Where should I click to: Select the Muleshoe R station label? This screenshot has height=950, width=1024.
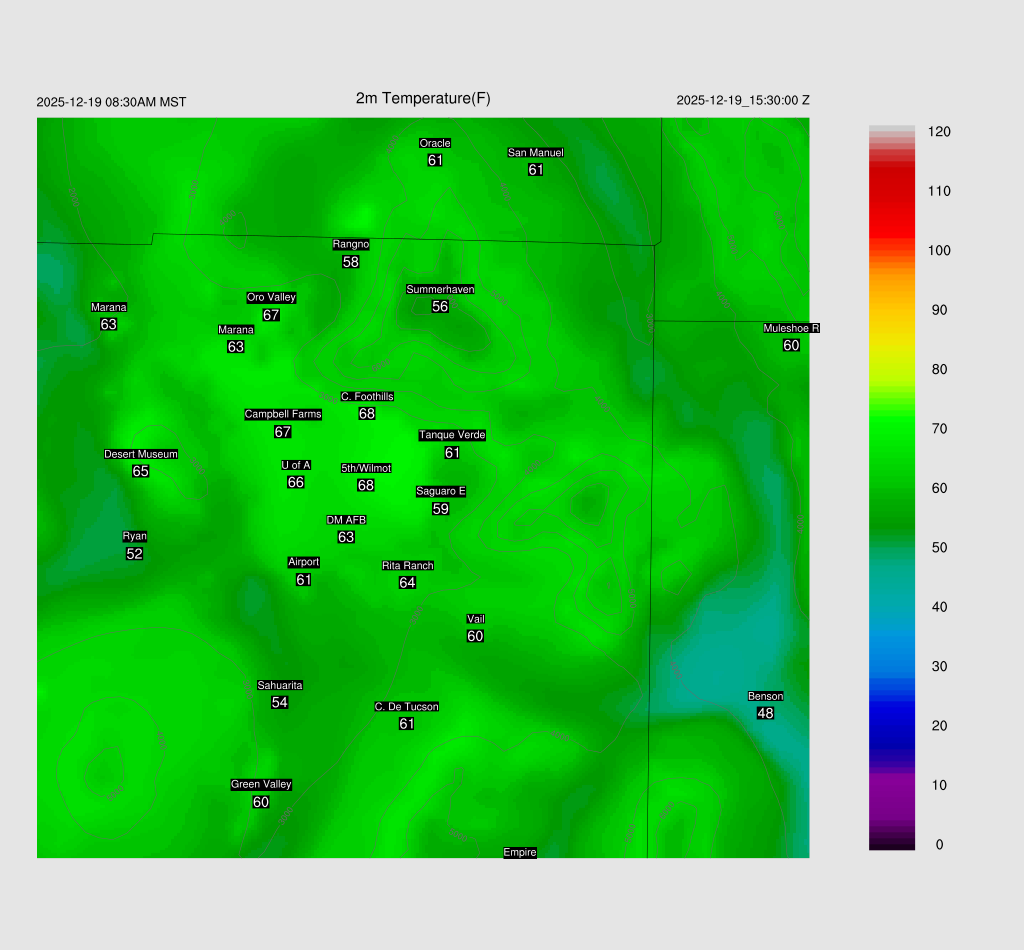click(791, 328)
